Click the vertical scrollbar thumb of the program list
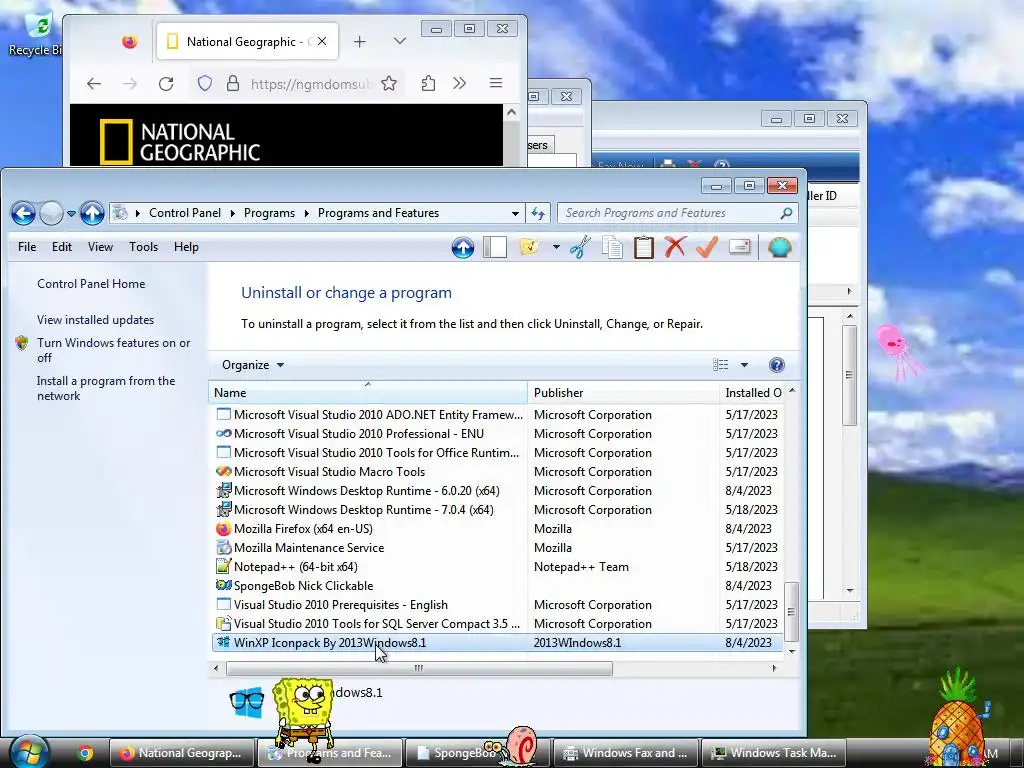The height and width of the screenshot is (768, 1024). [x=791, y=611]
